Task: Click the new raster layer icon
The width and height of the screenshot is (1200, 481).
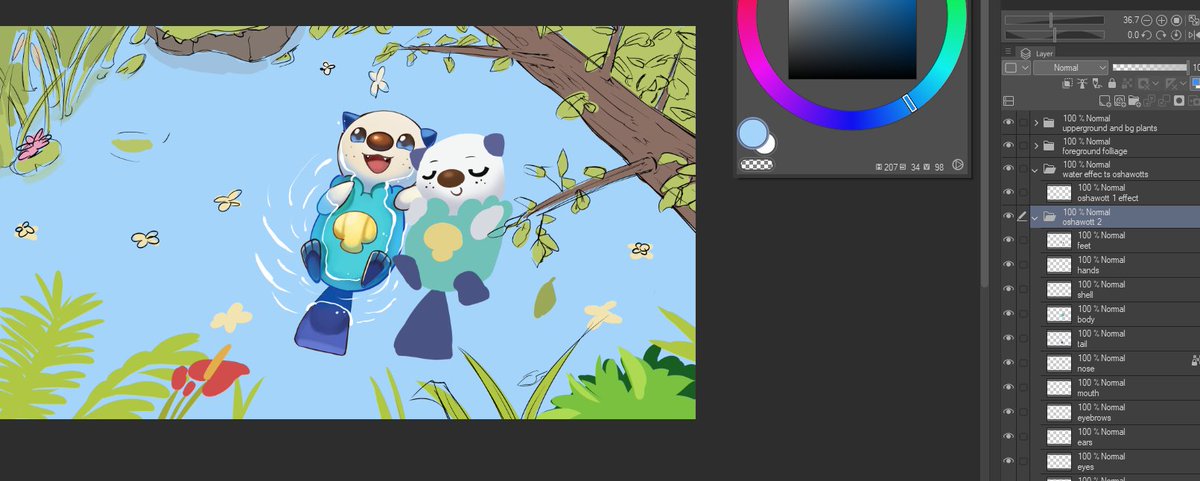Action: (x=1105, y=100)
